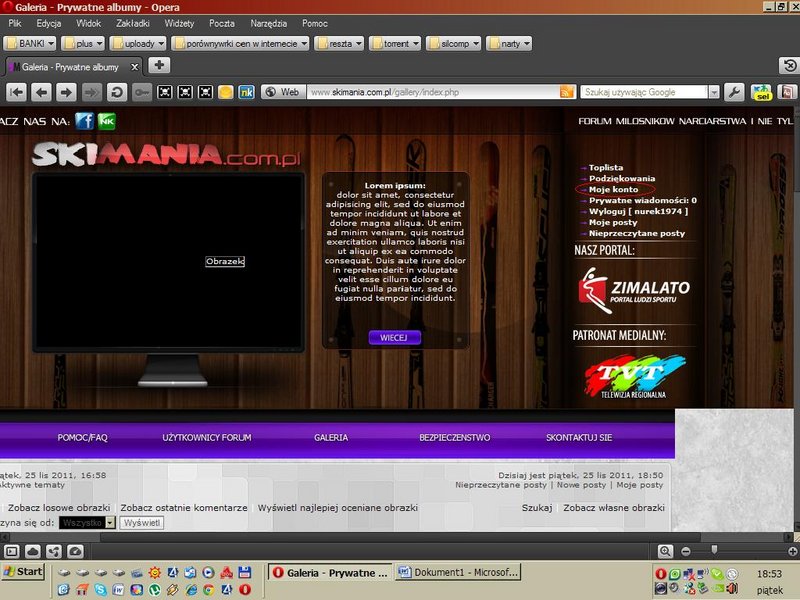
Task: Open Skype from the quick launch bar
Action: click(x=101, y=590)
